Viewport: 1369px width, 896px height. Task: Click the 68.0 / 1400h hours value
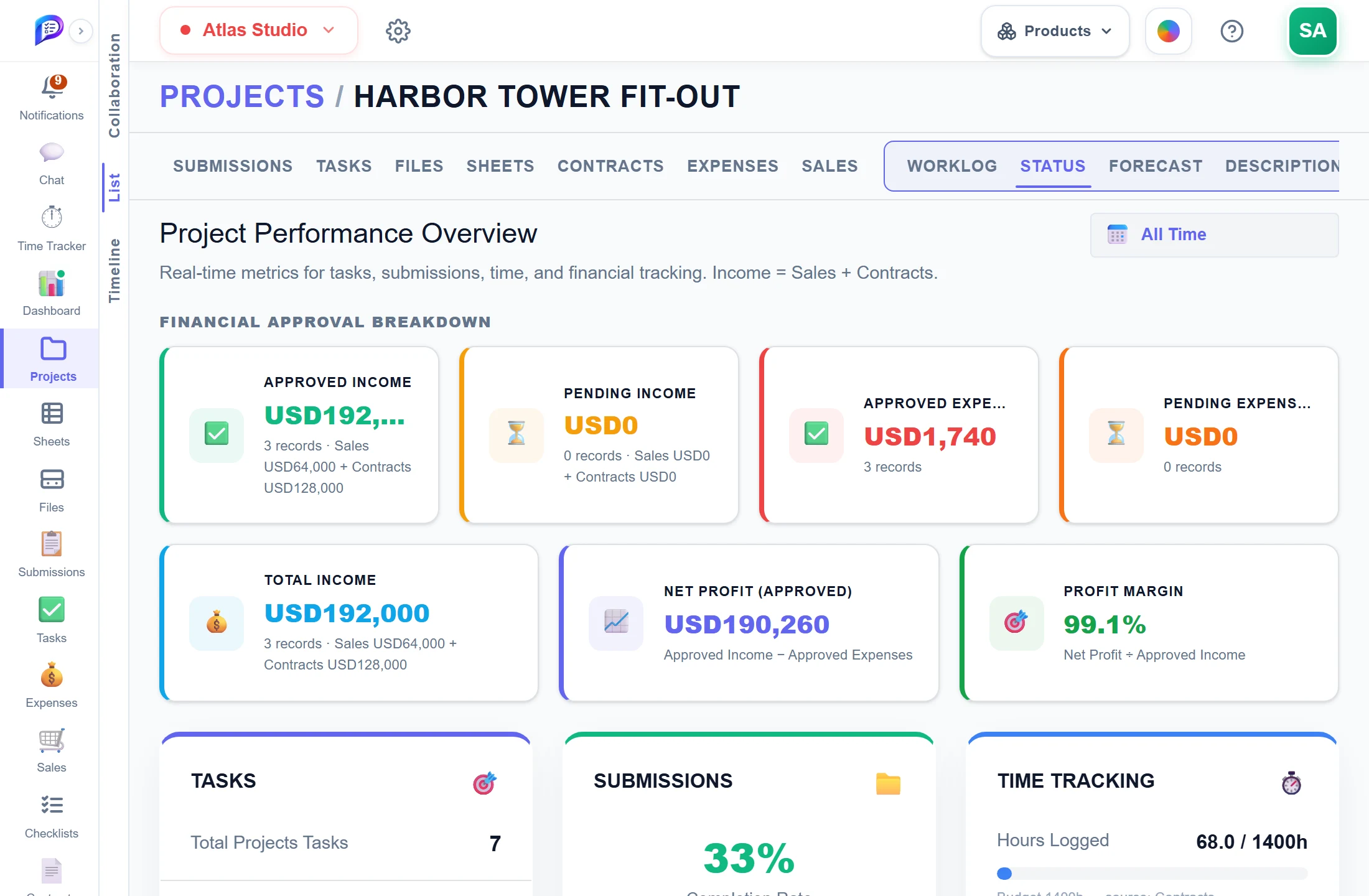click(x=1251, y=842)
